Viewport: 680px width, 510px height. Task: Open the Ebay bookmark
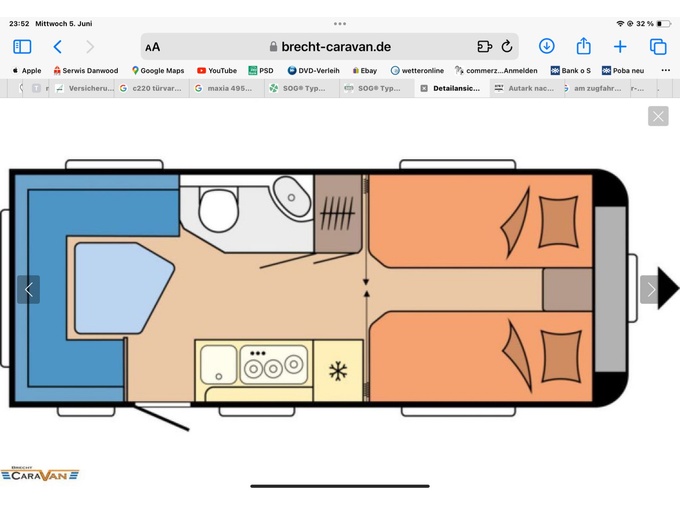pyautogui.click(x=364, y=71)
